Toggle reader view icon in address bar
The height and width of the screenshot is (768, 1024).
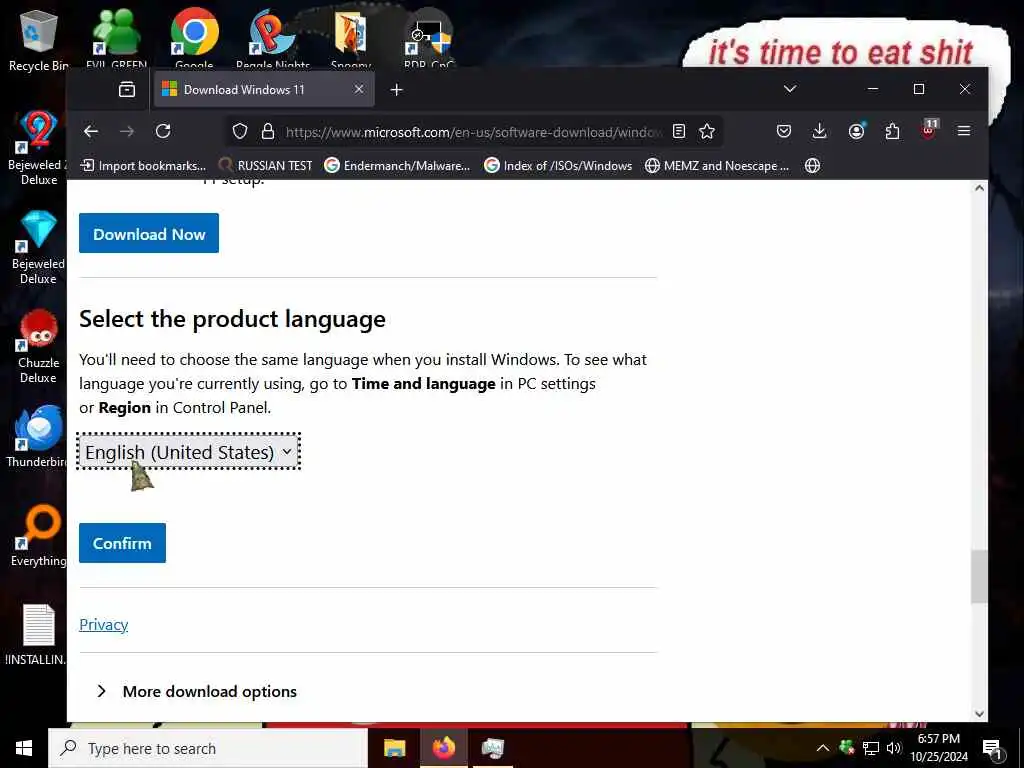click(x=679, y=131)
